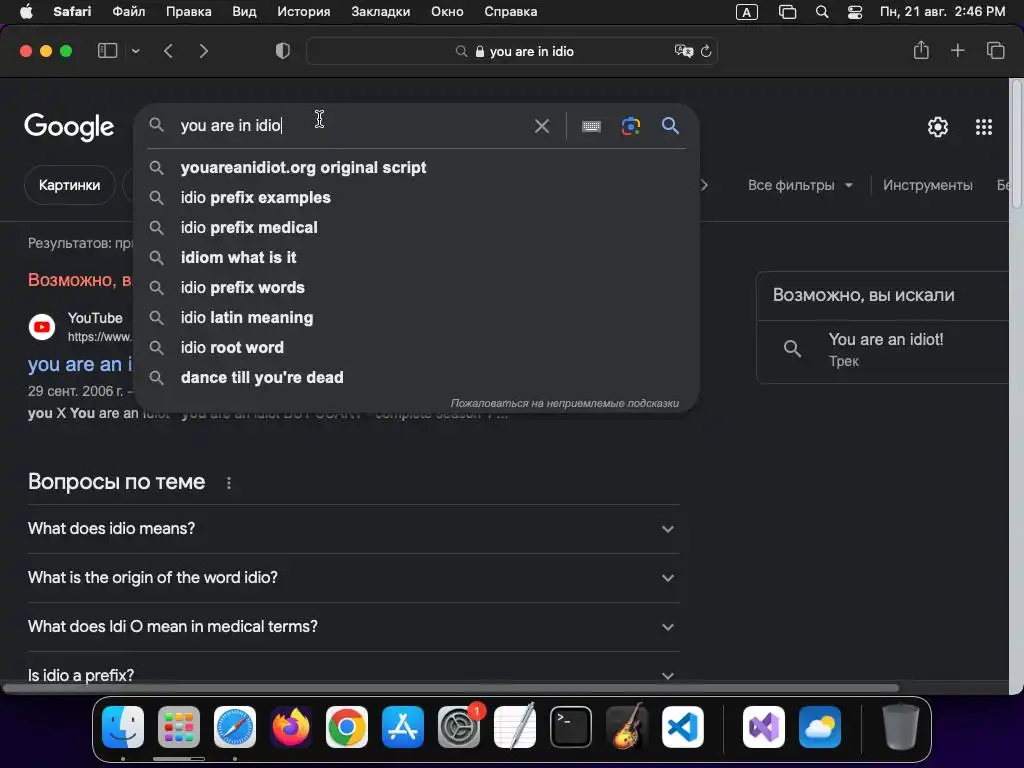The image size is (1024, 768).
Task: Show Safari tab overview
Action: (995, 50)
